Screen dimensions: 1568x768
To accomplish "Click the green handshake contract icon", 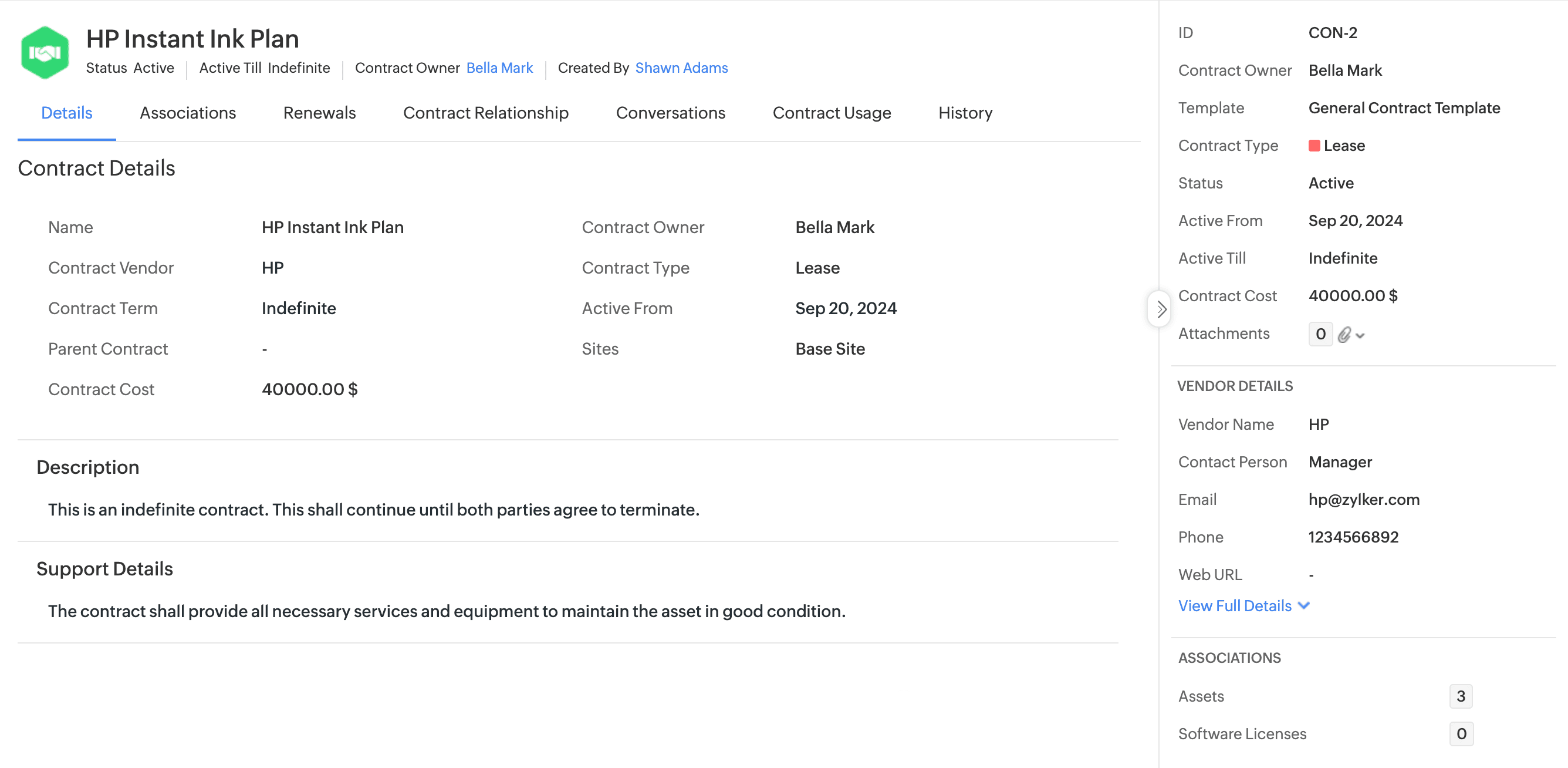I will pyautogui.click(x=45, y=52).
